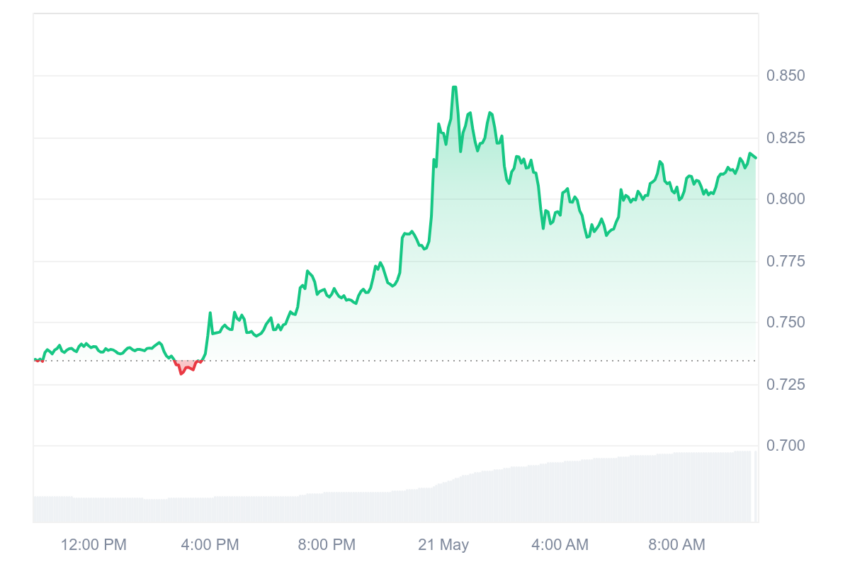Click the red dip below the baseline
The height and width of the screenshot is (567, 850).
(x=188, y=367)
